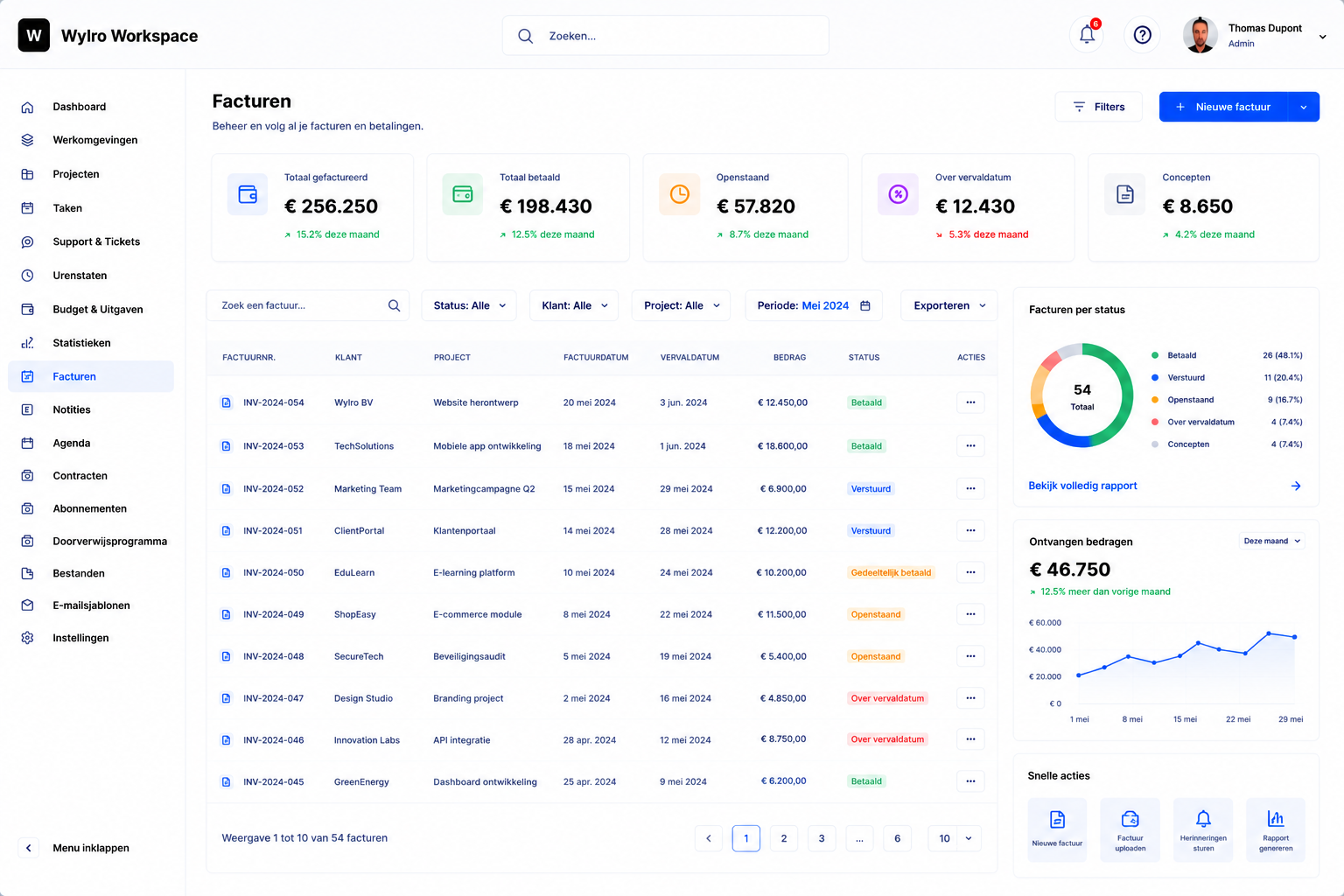
Task: Open page-size dropdown showing 10
Action: click(954, 838)
